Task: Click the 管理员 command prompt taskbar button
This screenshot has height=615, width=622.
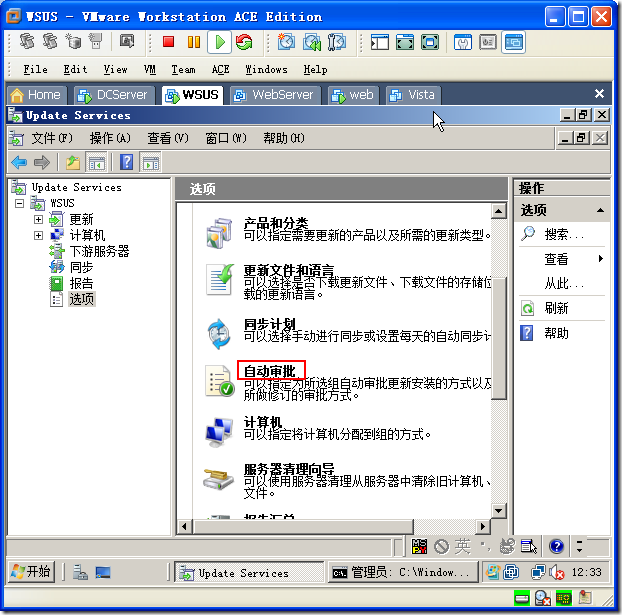Action: click(x=403, y=572)
